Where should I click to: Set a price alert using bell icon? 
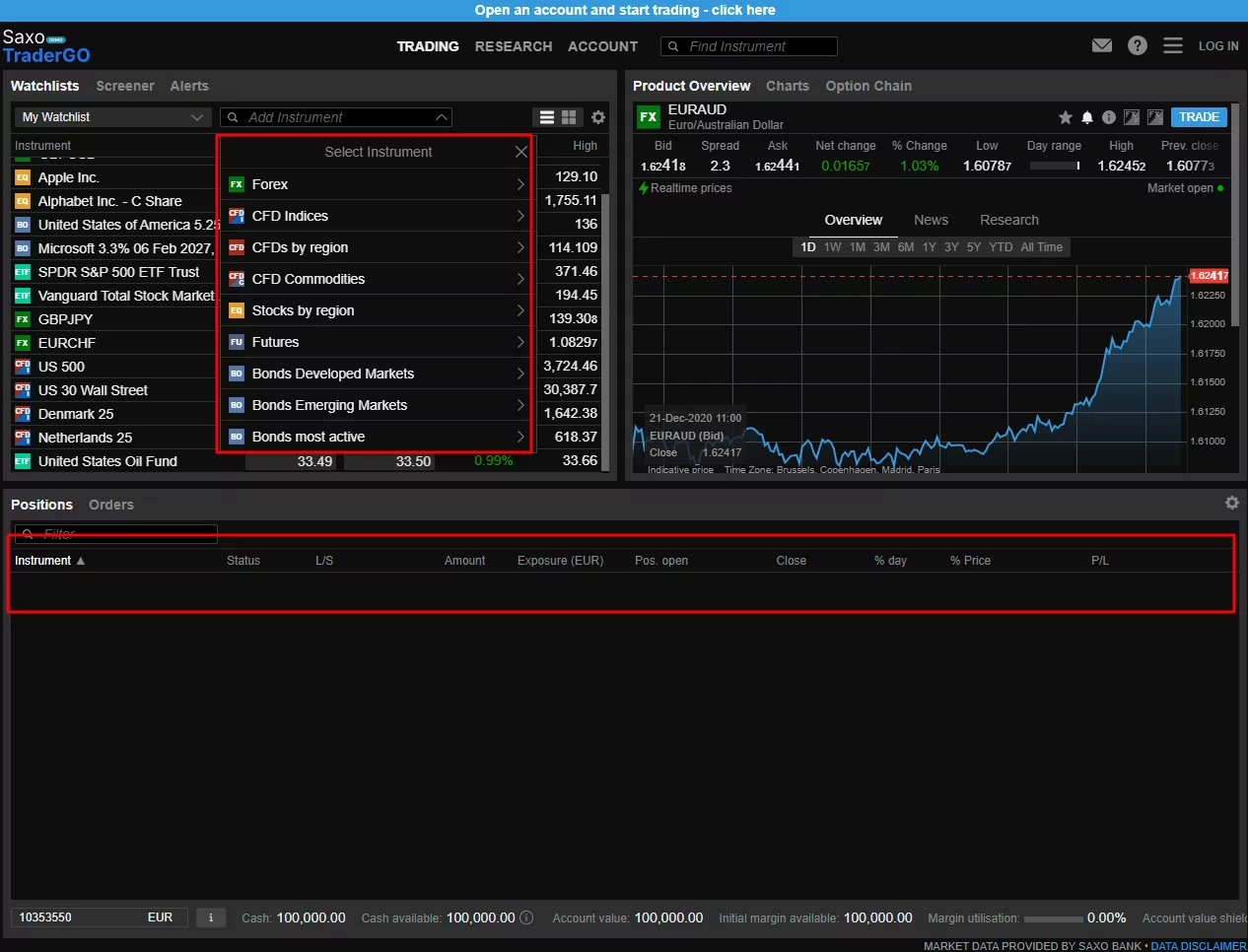click(x=1087, y=117)
